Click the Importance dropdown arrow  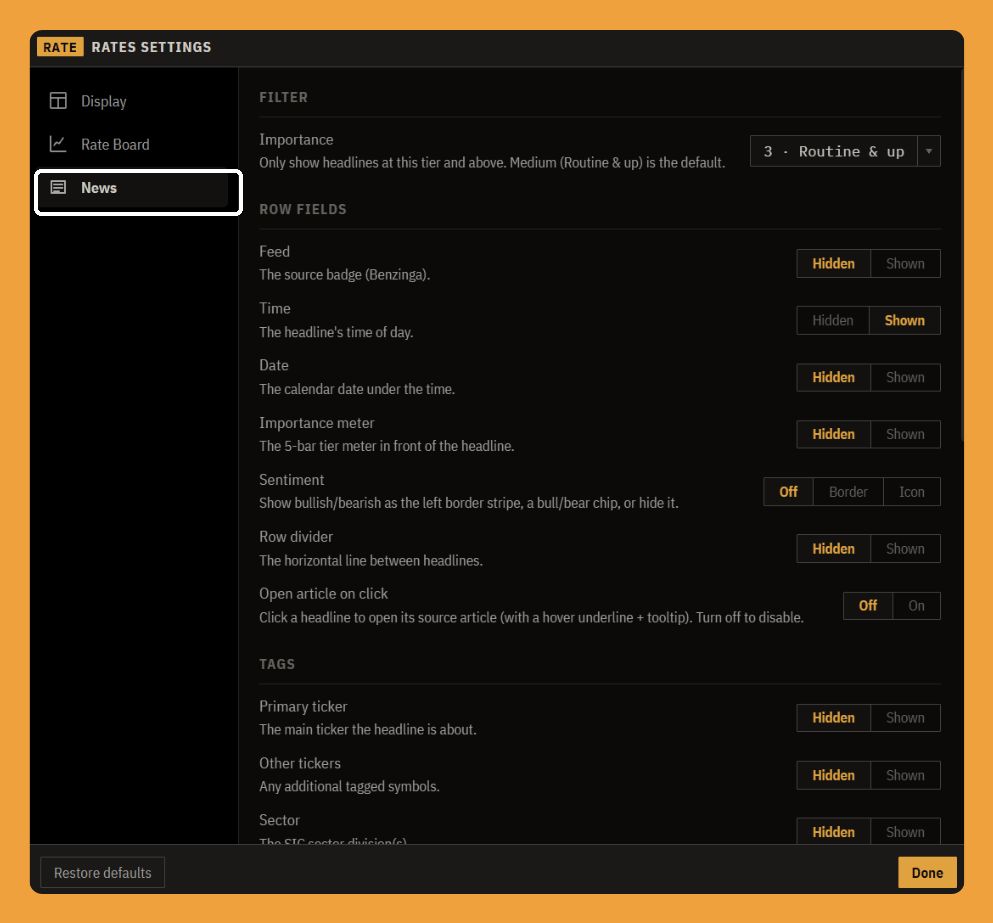929,151
